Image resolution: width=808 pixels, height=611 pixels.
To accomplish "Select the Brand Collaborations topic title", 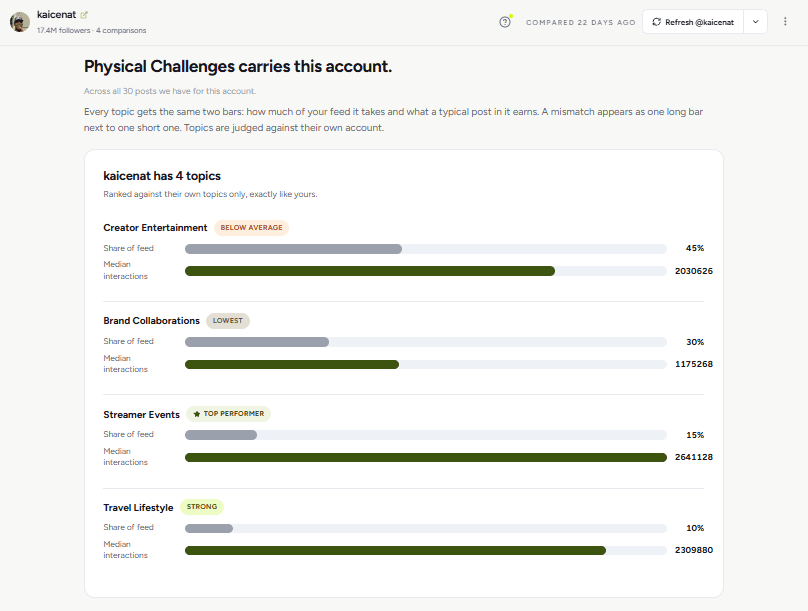I will (152, 320).
